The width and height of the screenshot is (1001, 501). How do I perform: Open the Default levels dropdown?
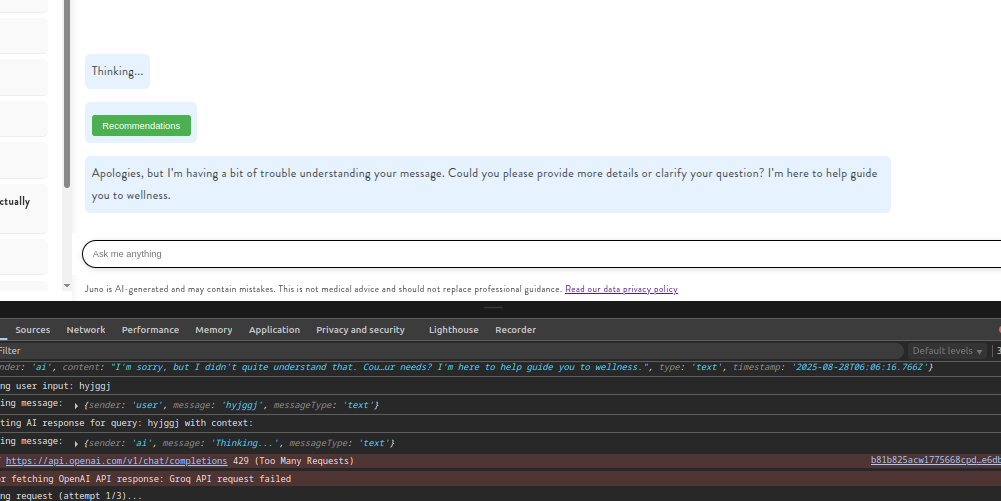947,351
